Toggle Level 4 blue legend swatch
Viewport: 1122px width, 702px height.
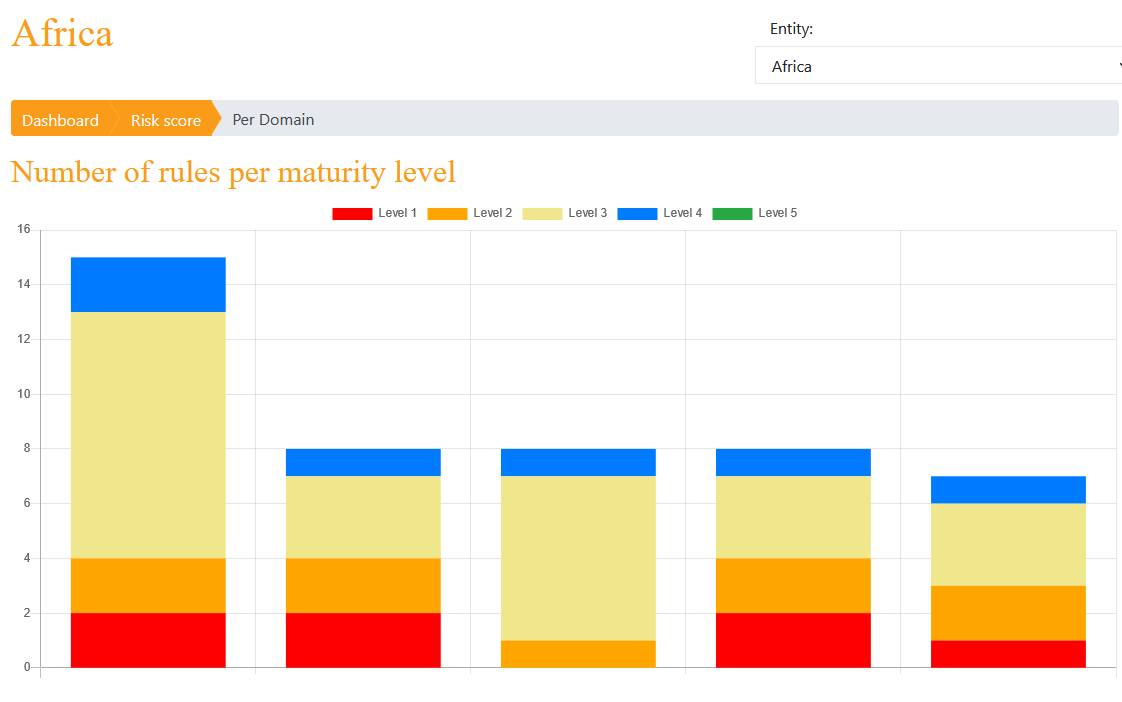point(637,213)
